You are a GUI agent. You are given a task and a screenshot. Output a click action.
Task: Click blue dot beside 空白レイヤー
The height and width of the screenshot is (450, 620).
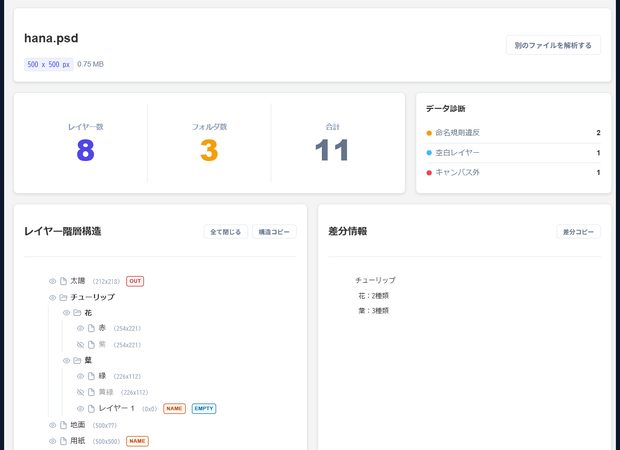[x=429, y=153]
